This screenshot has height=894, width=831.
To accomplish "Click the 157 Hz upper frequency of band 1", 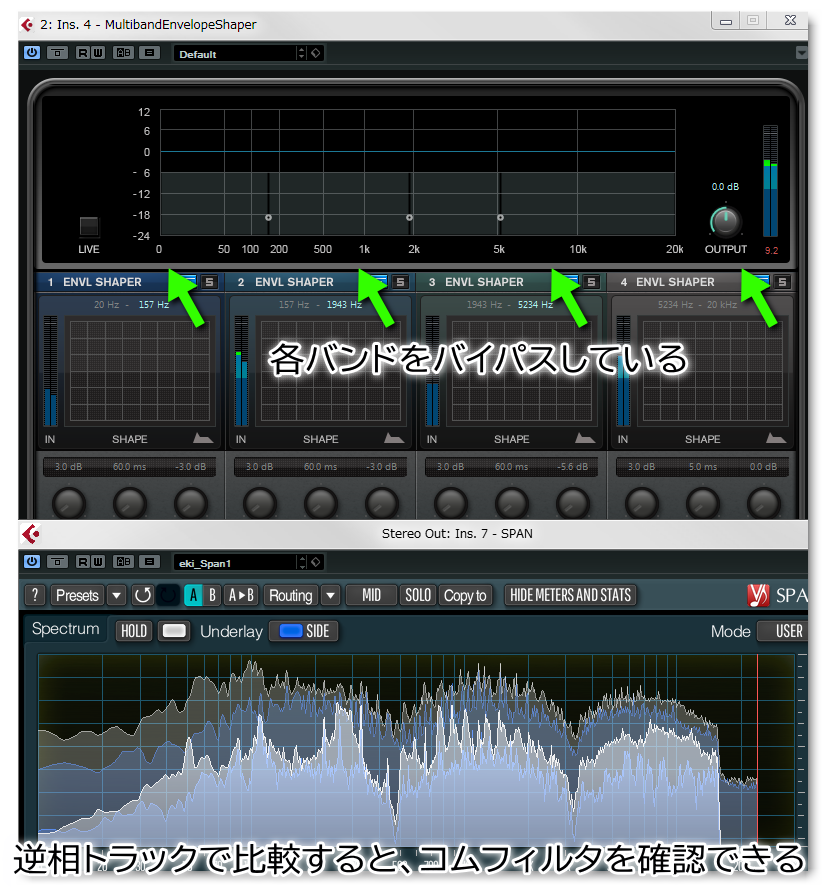I will [154, 304].
